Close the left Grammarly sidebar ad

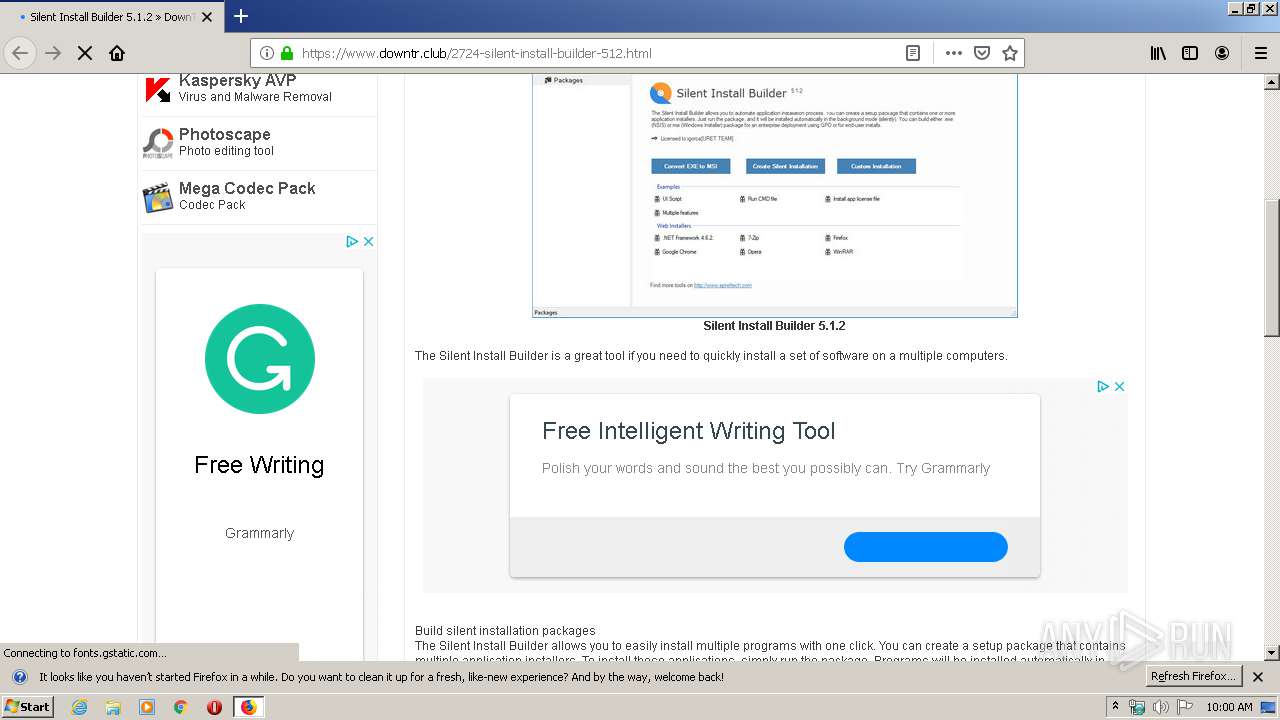(368, 241)
